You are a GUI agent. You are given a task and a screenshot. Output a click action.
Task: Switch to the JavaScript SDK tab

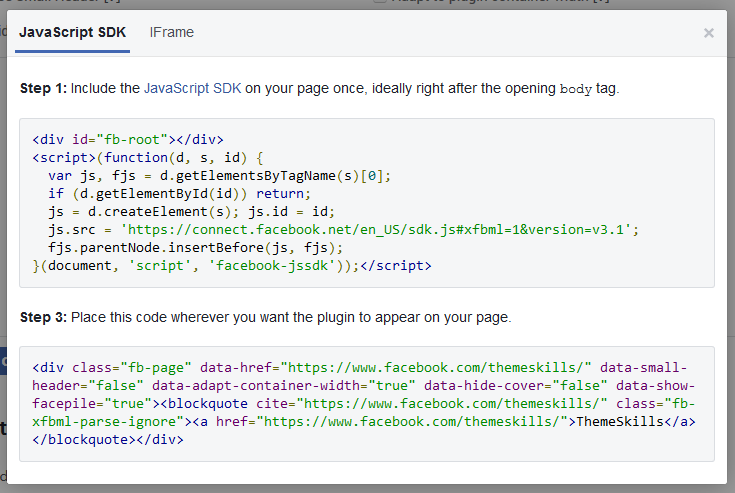click(x=72, y=32)
